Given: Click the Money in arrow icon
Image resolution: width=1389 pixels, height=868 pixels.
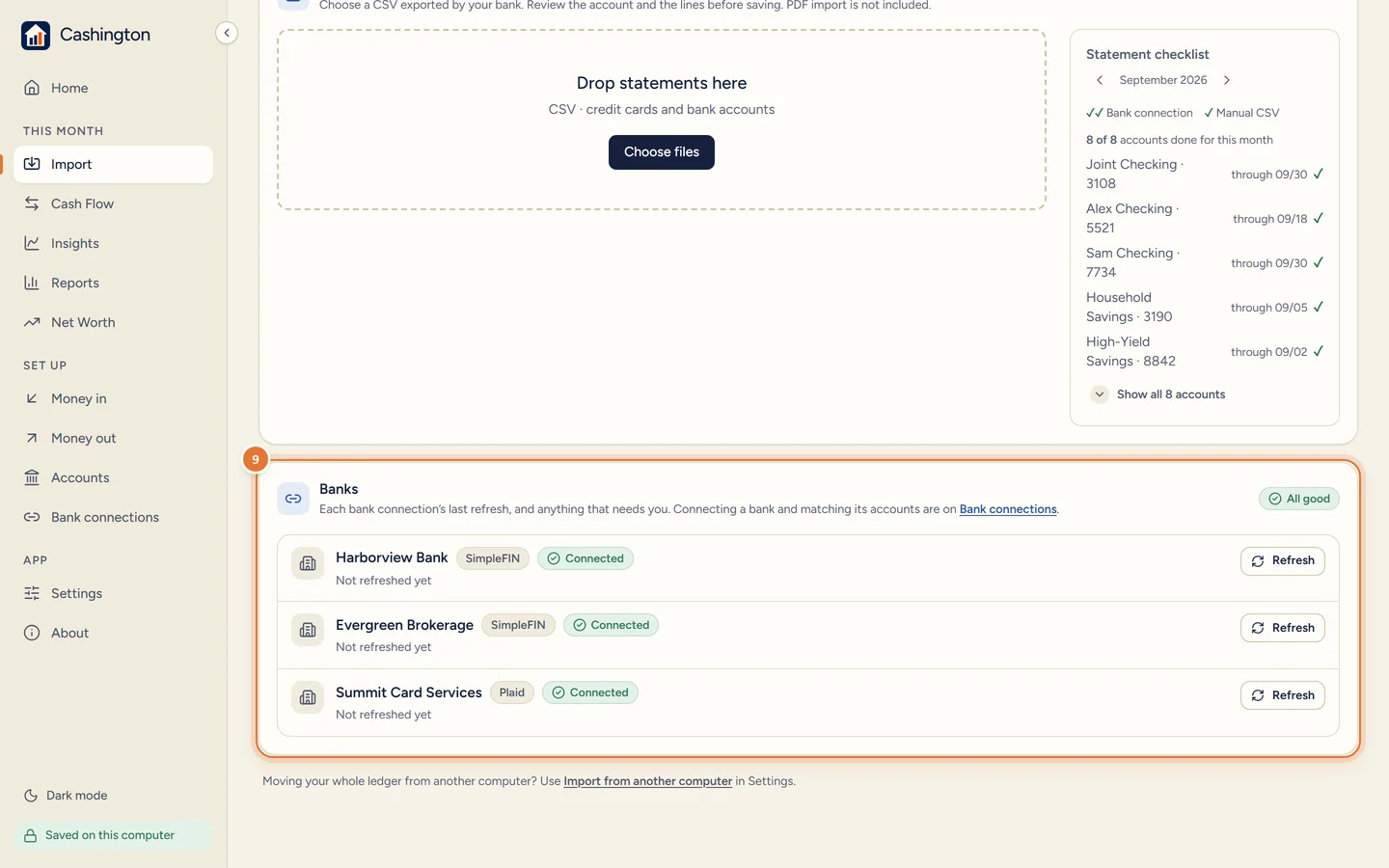Looking at the screenshot, I should tap(32, 398).
